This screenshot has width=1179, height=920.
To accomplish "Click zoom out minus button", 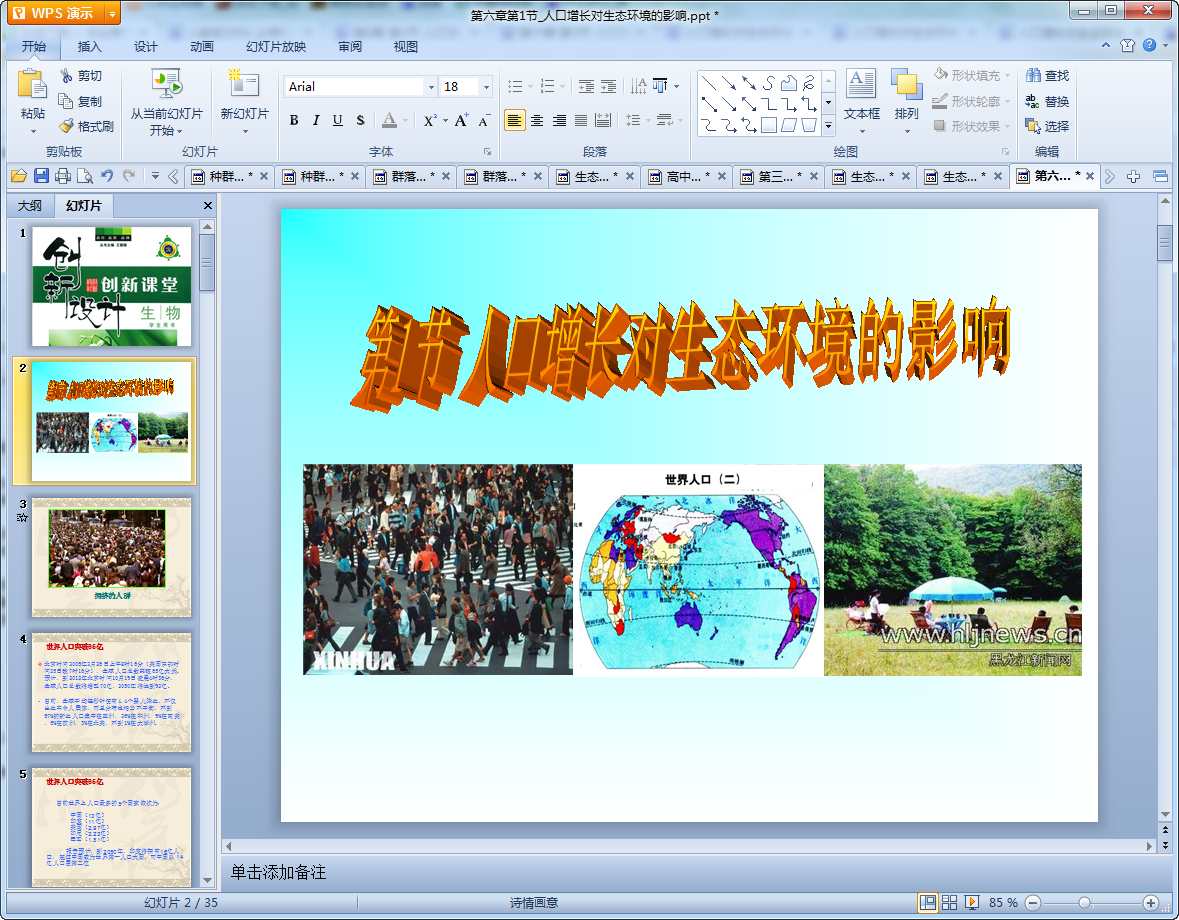I will [1033, 903].
